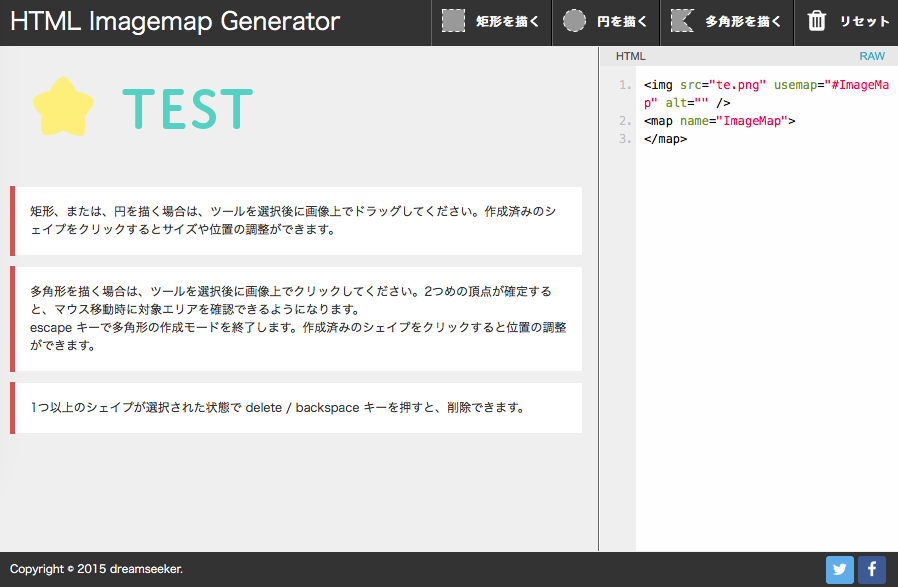Viewport: 898px width, 587px height.
Task: Click line number 3 in code gutter
Action: (625, 139)
